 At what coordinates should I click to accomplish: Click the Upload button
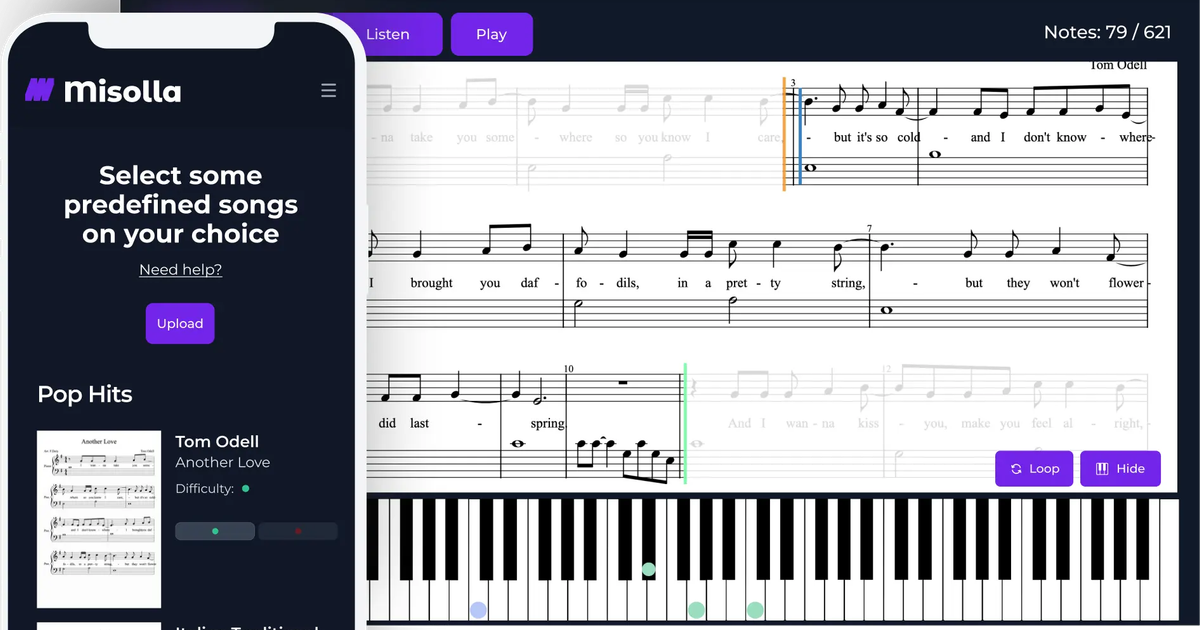(x=180, y=323)
